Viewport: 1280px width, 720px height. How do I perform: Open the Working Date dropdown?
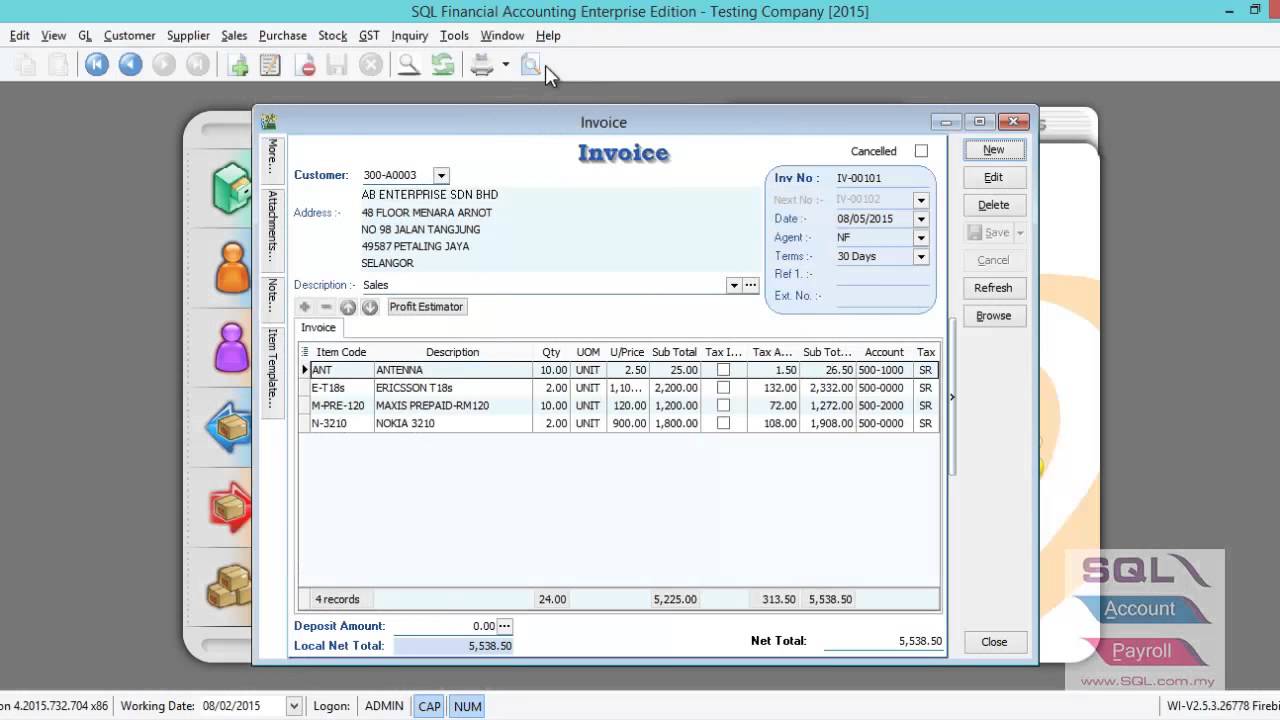[x=294, y=706]
